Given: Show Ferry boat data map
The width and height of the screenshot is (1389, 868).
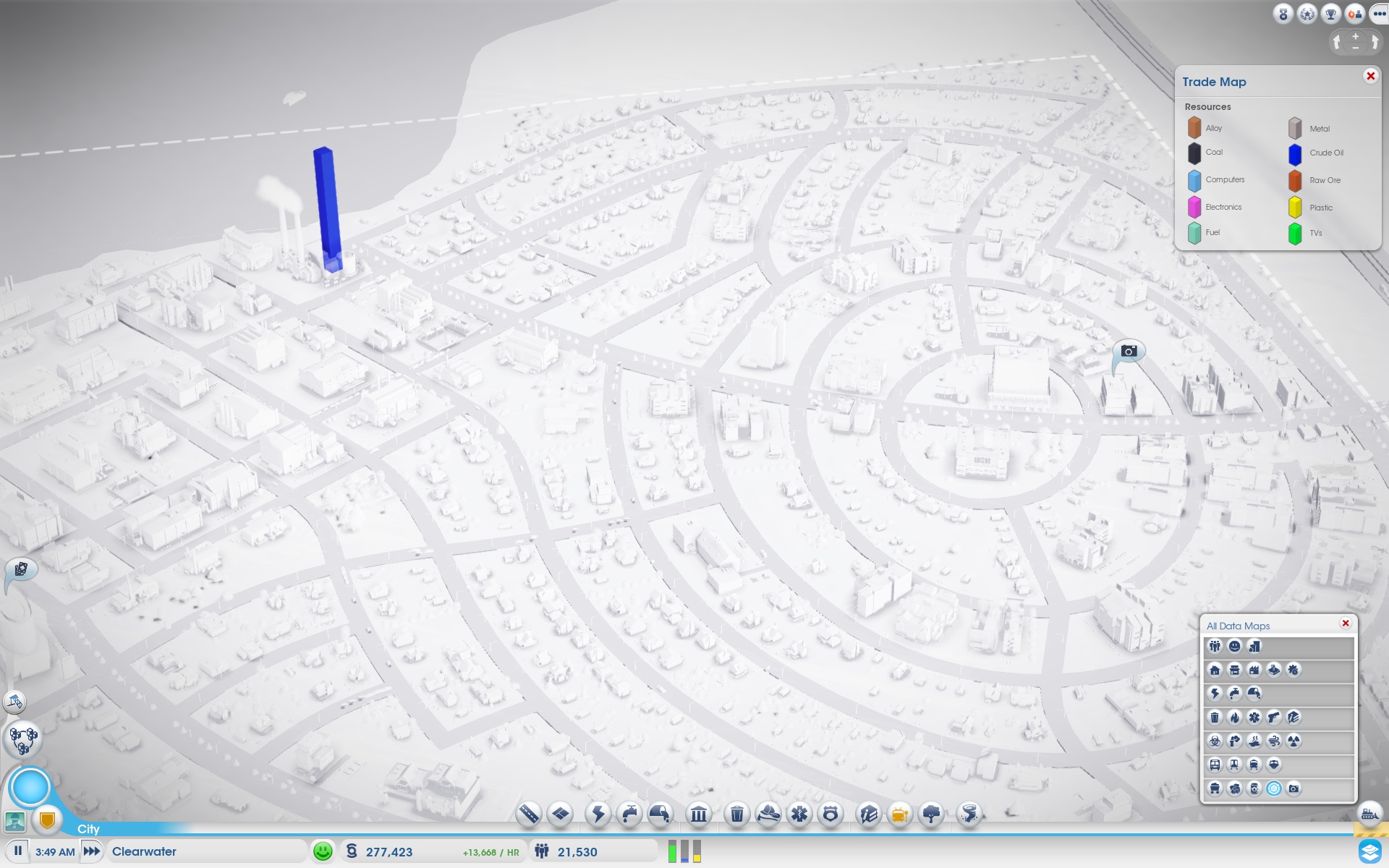Looking at the screenshot, I should pos(1273,765).
